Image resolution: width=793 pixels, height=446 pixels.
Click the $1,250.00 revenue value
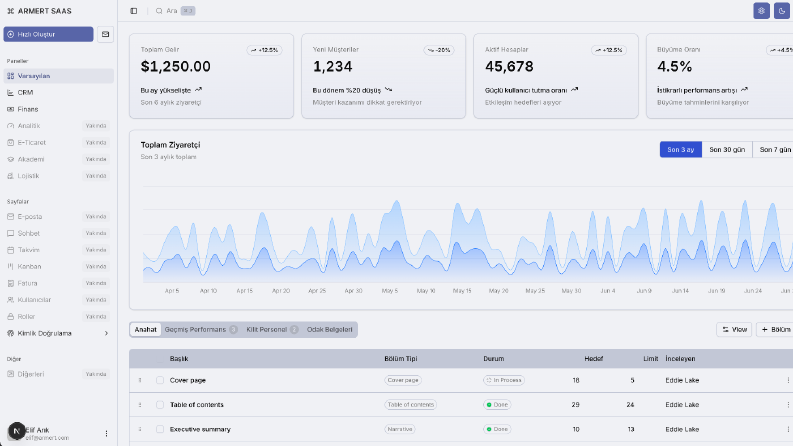point(175,67)
